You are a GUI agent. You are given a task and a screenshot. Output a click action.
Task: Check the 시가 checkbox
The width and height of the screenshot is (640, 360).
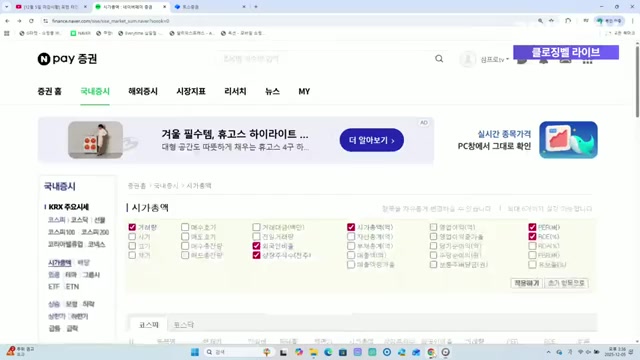coord(132,236)
